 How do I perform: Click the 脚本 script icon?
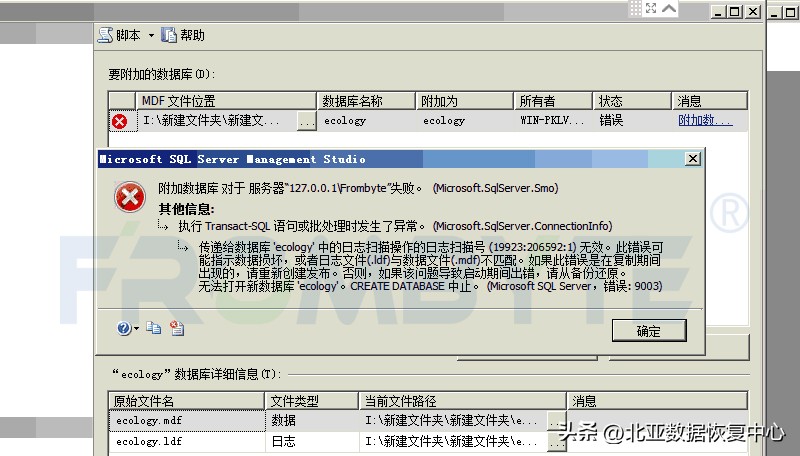[105, 35]
